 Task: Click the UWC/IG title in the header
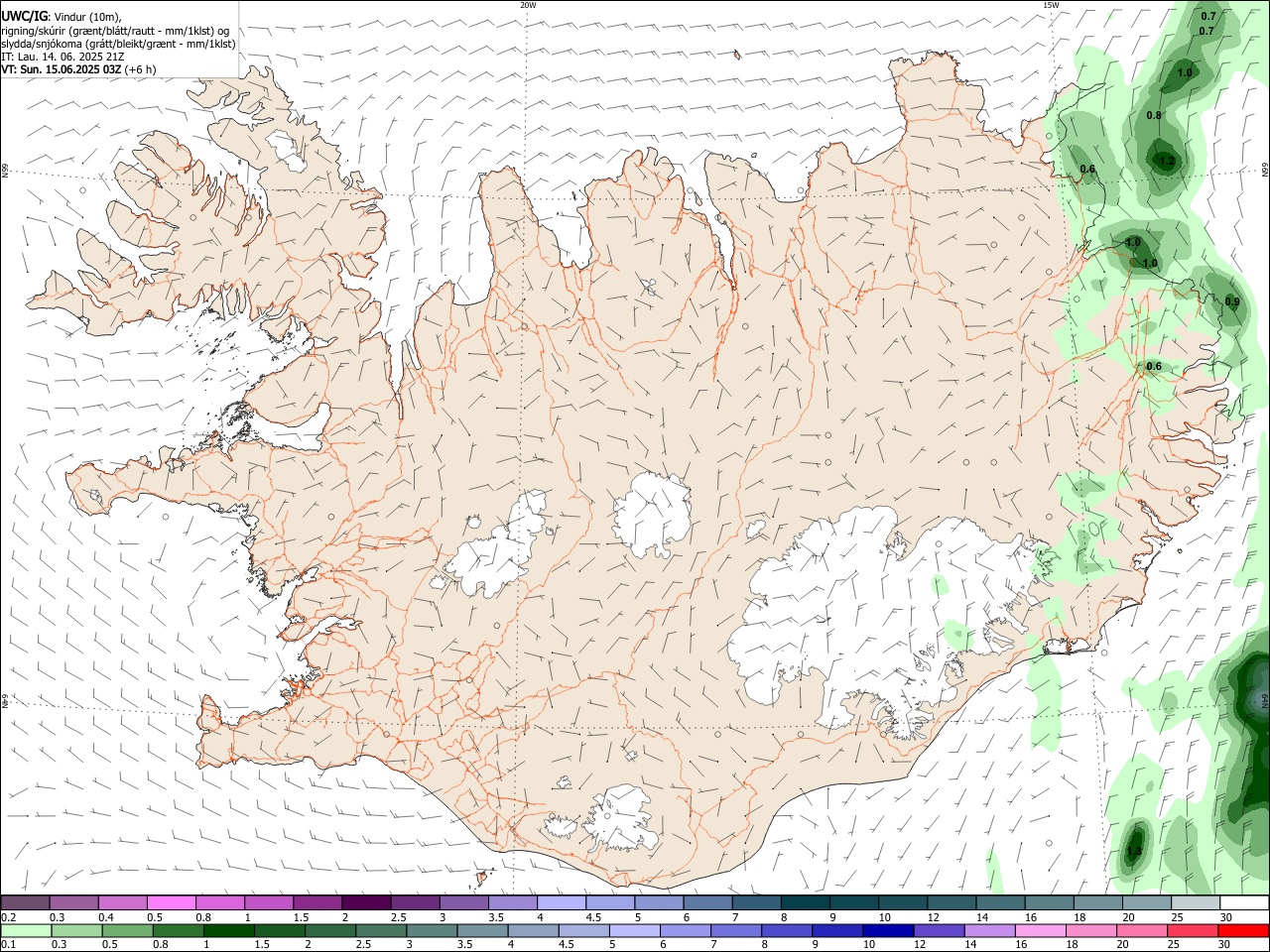click(24, 16)
